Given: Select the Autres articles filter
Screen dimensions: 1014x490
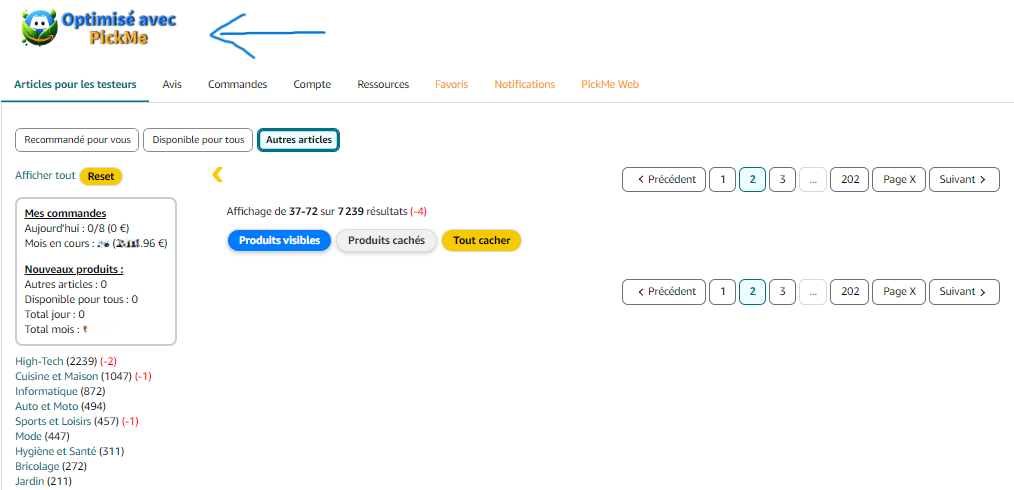Looking at the screenshot, I should pos(298,140).
